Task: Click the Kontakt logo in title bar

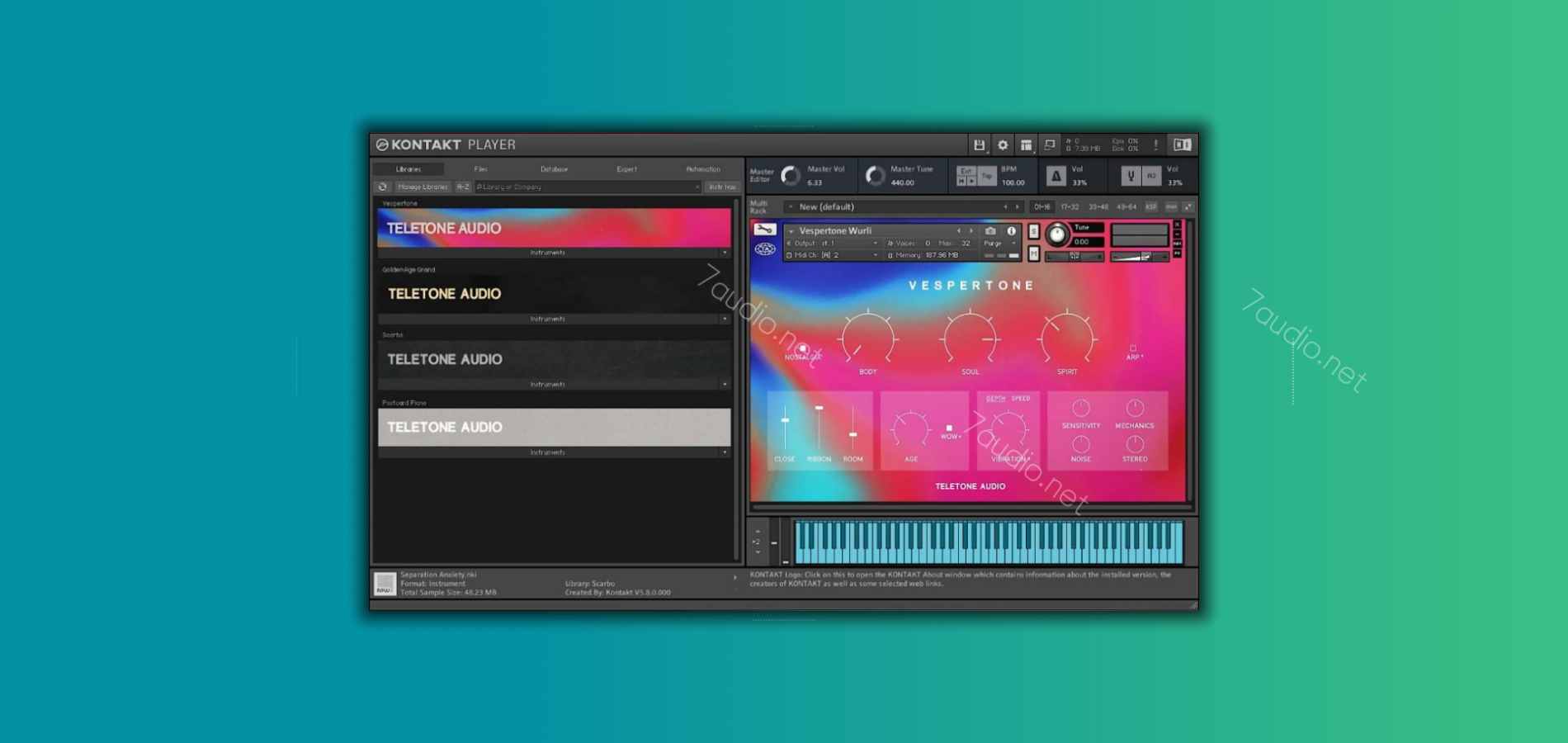Action: (x=382, y=144)
